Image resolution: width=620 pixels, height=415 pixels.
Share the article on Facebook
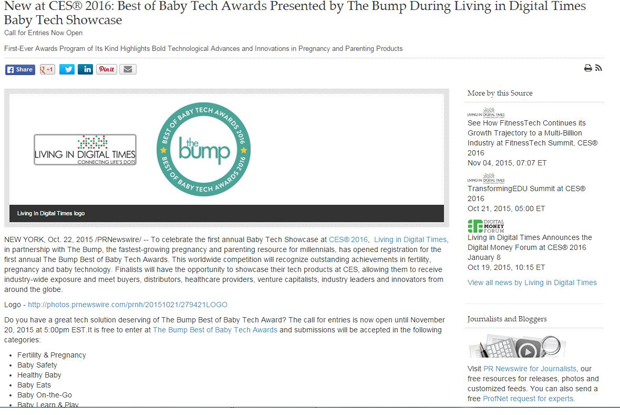pyautogui.click(x=20, y=70)
